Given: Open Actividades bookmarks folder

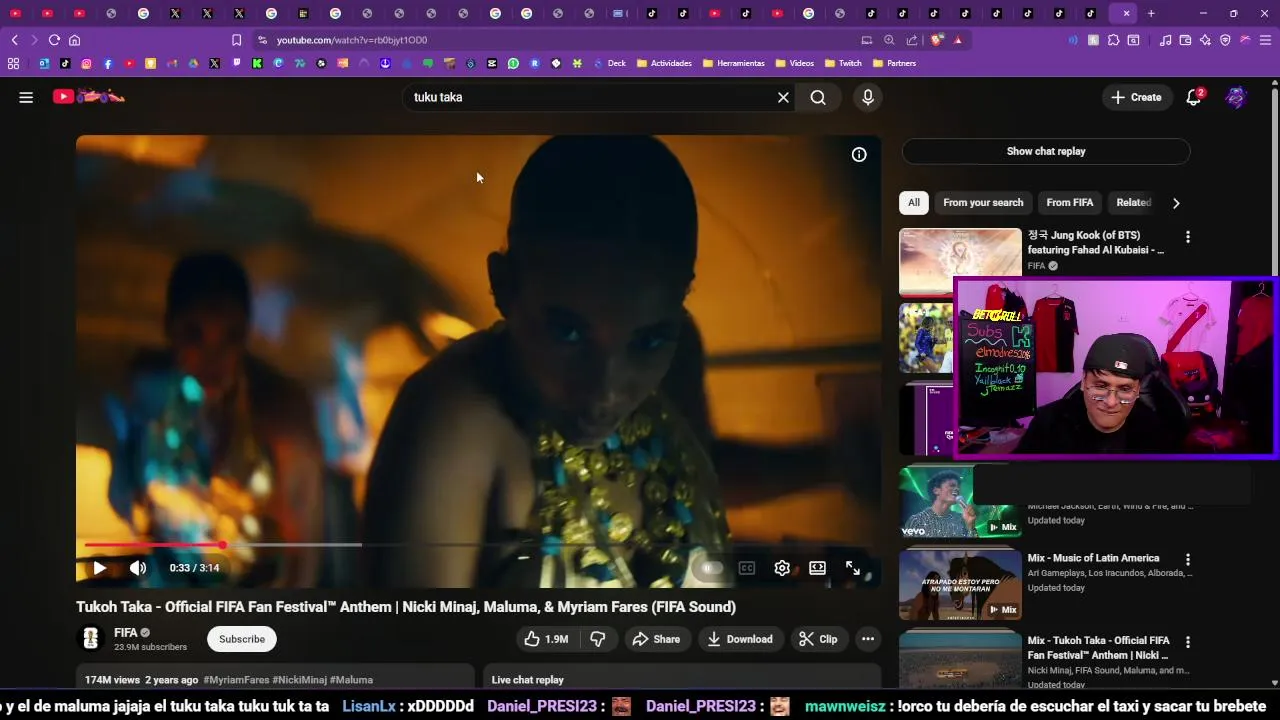Looking at the screenshot, I should (x=664, y=63).
